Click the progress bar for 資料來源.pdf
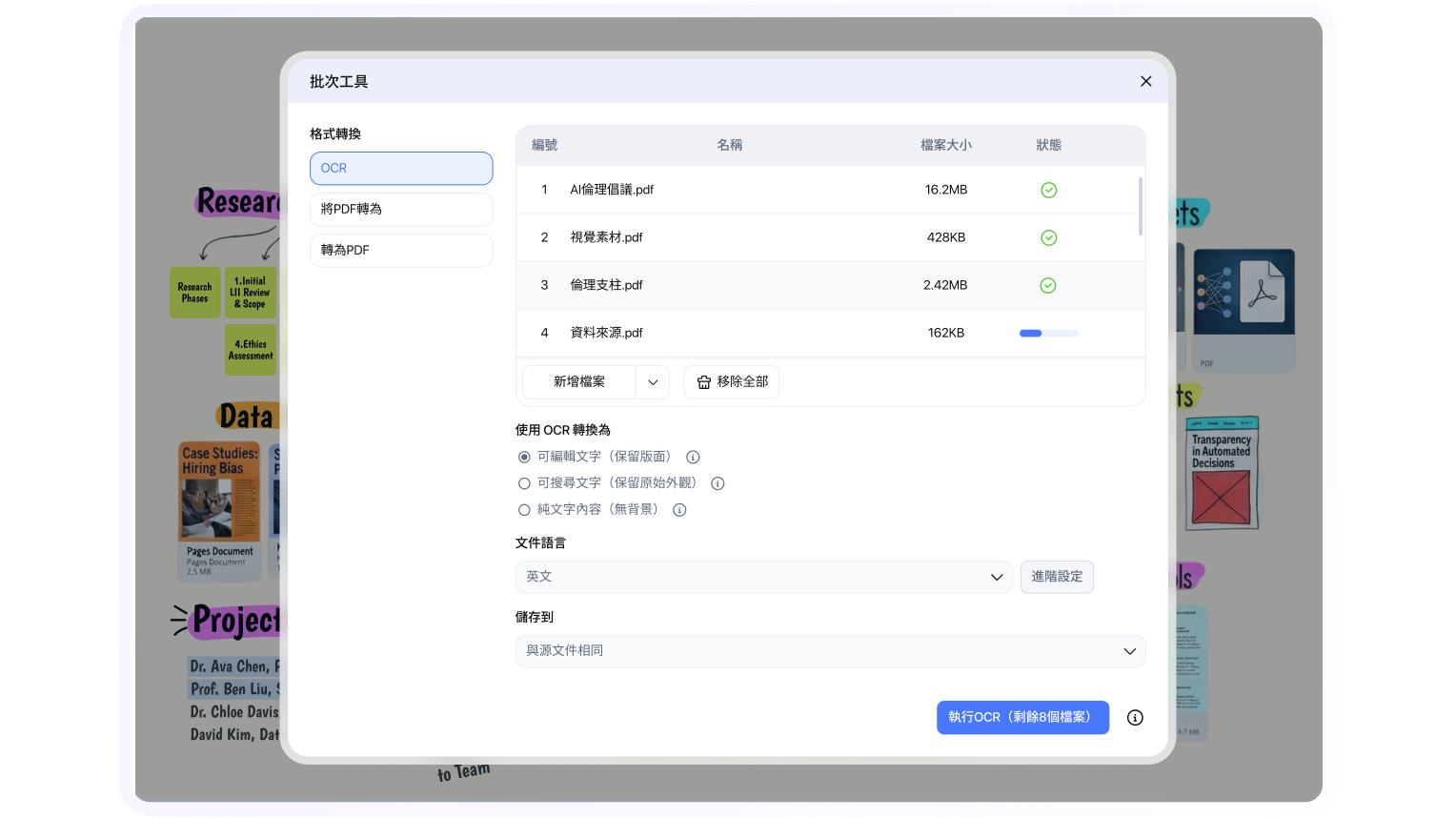The width and height of the screenshot is (1456, 818). pos(1048,333)
